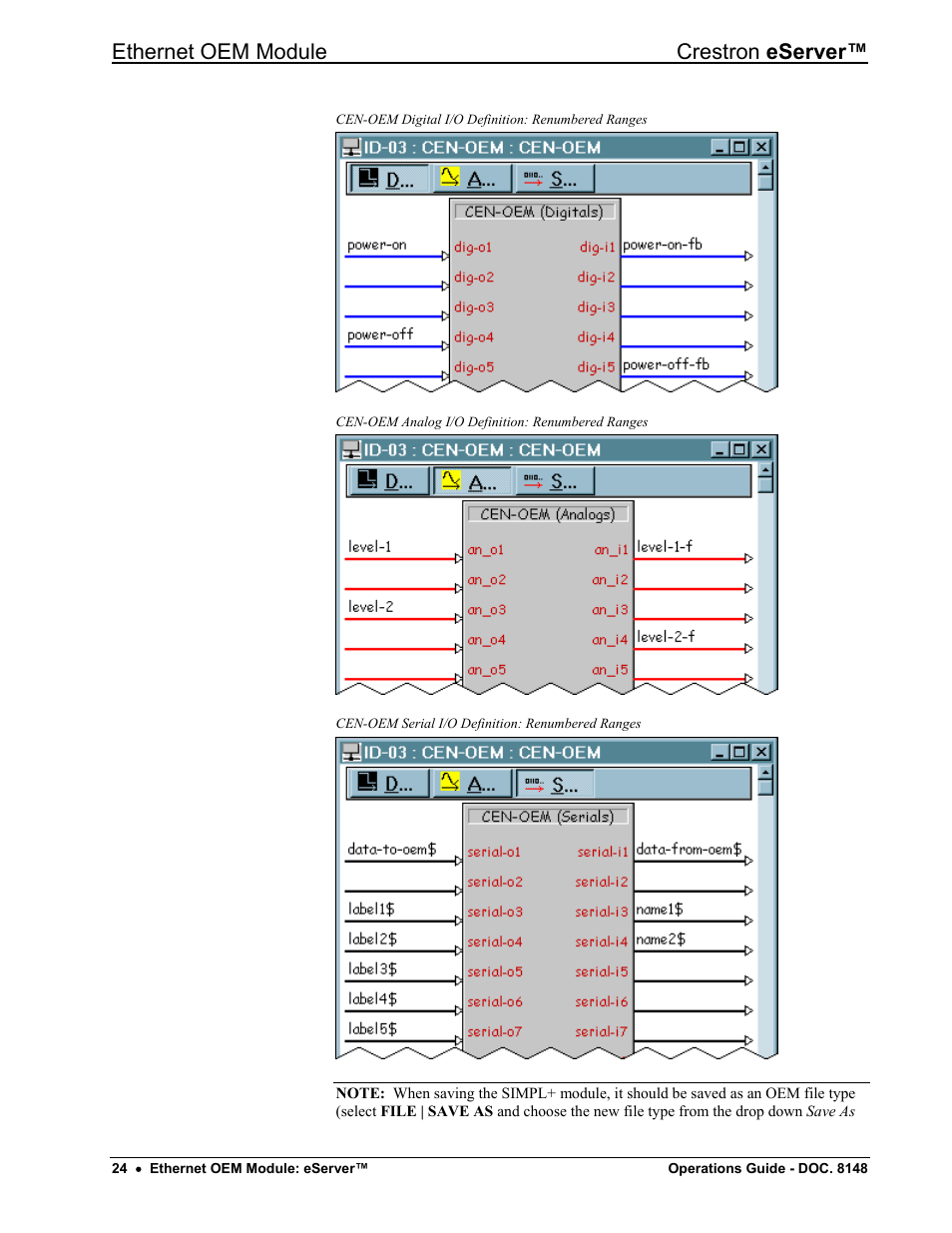Close the Digitals CEN-OEM window

[x=761, y=147]
